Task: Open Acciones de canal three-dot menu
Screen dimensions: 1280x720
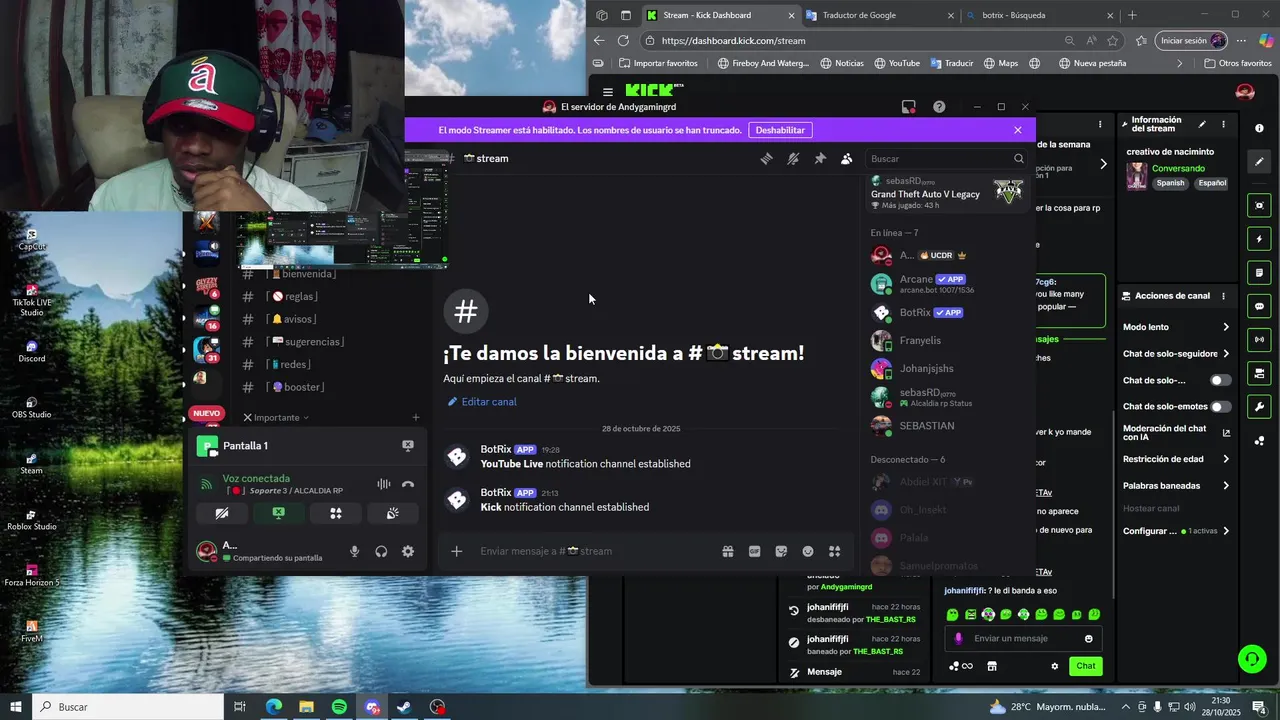Action: (1223, 296)
